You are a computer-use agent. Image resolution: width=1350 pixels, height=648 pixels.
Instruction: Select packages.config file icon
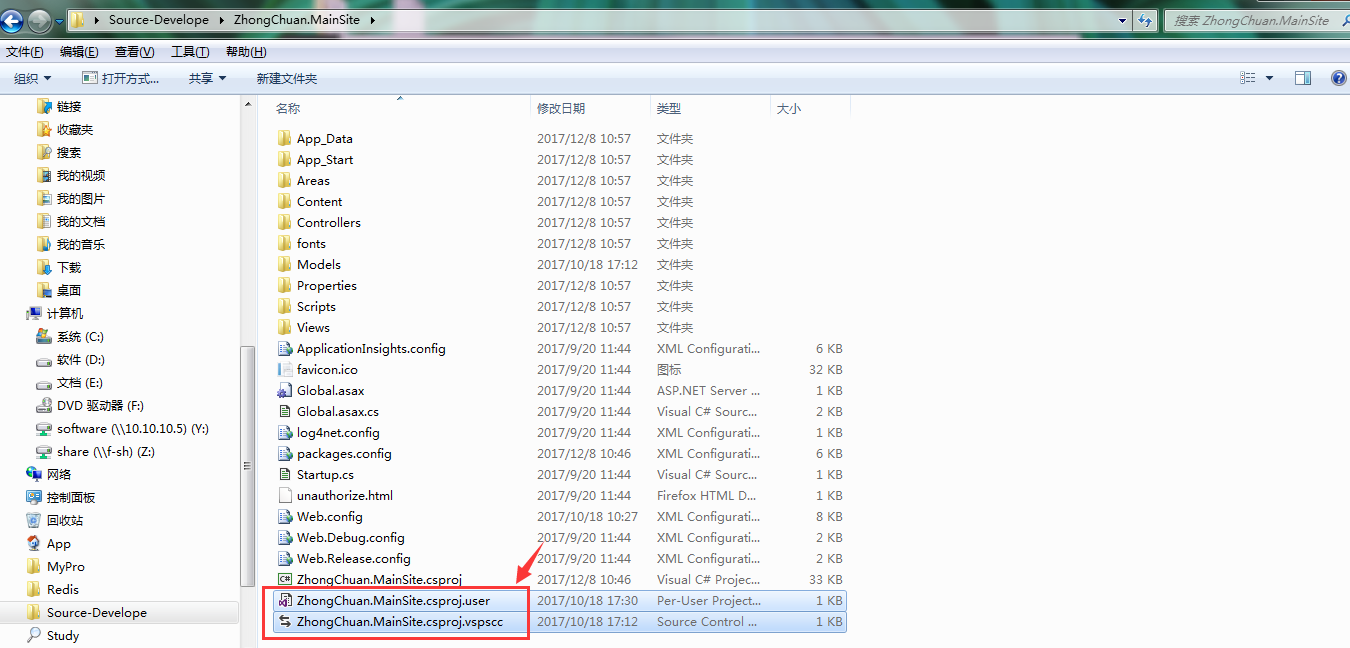(x=285, y=454)
